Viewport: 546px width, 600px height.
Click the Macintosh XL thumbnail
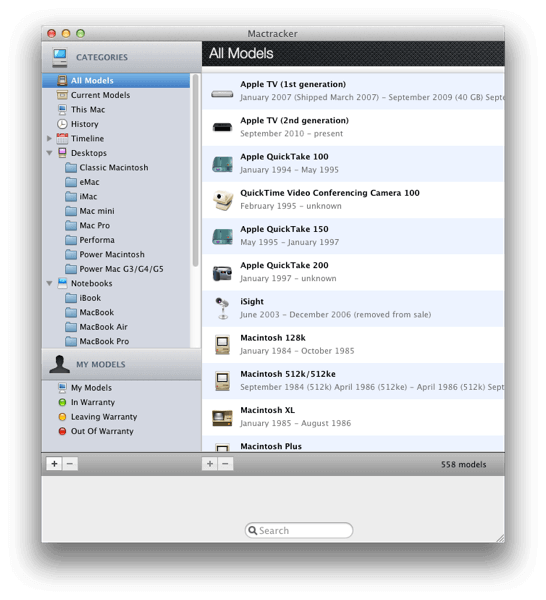coord(222,418)
